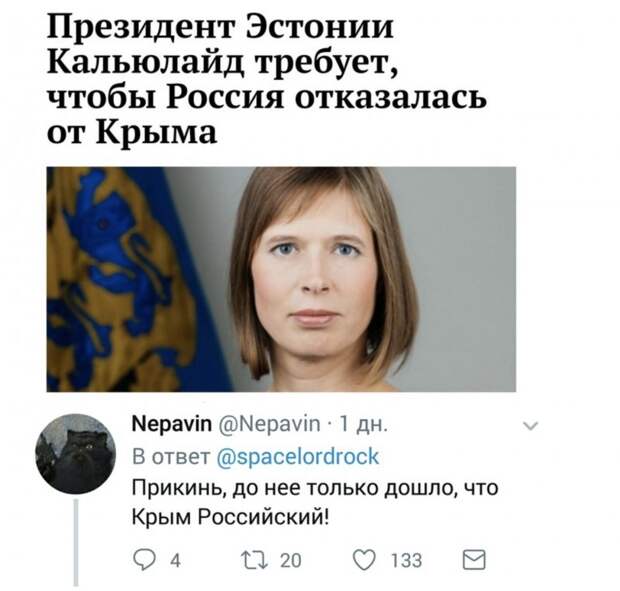Click the 'В ответ' reply label
Screen dimensions: 620x591
pyautogui.click(x=171, y=457)
